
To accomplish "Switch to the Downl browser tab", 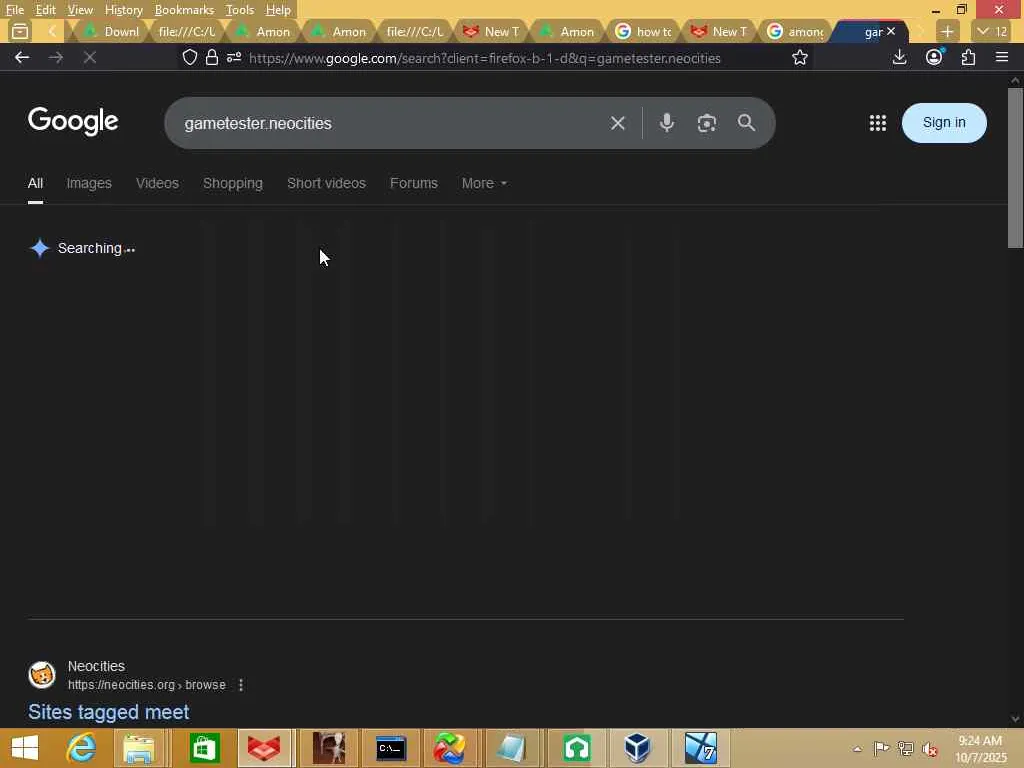I will pyautogui.click(x=111, y=31).
